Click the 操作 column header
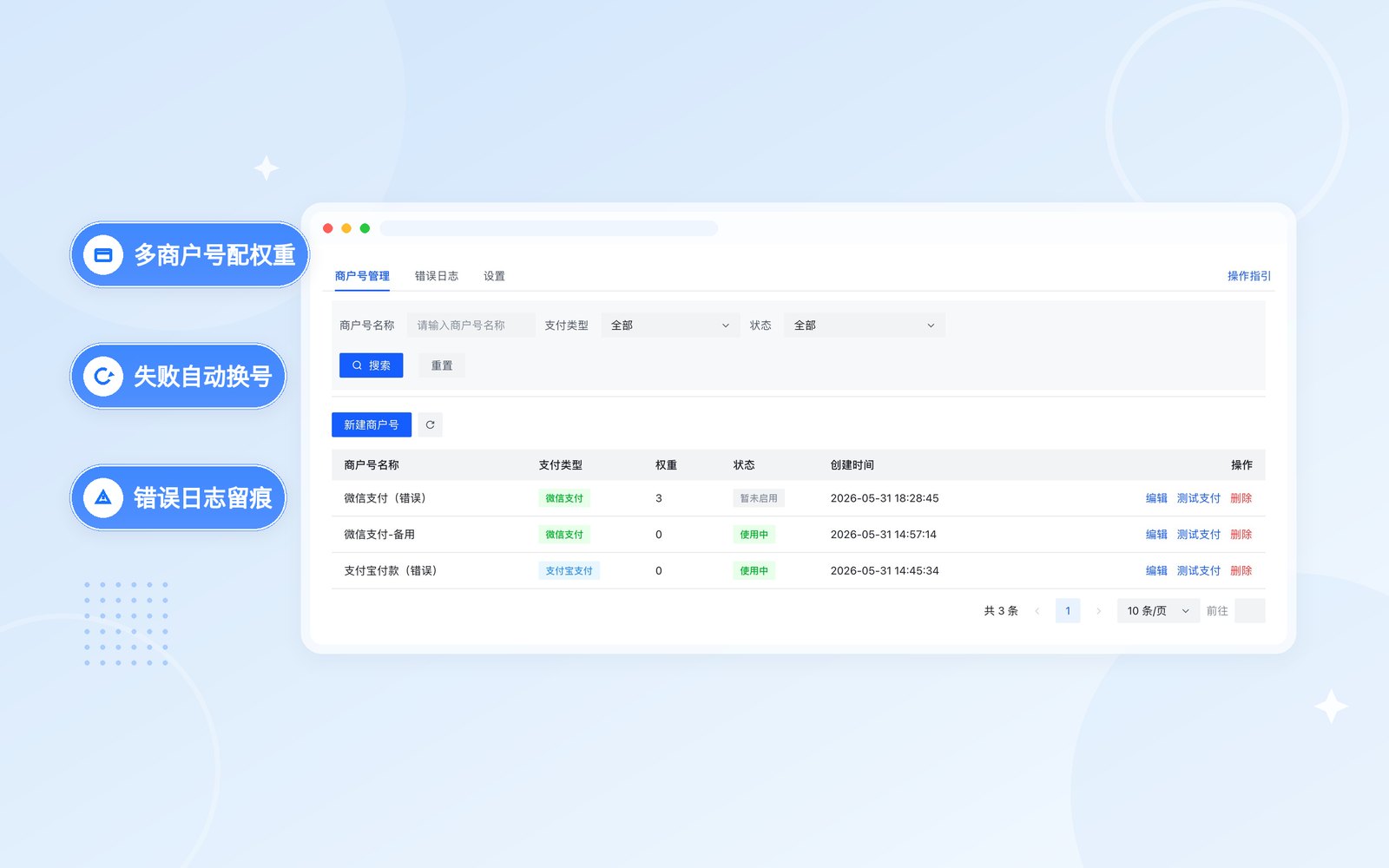 (x=1241, y=465)
